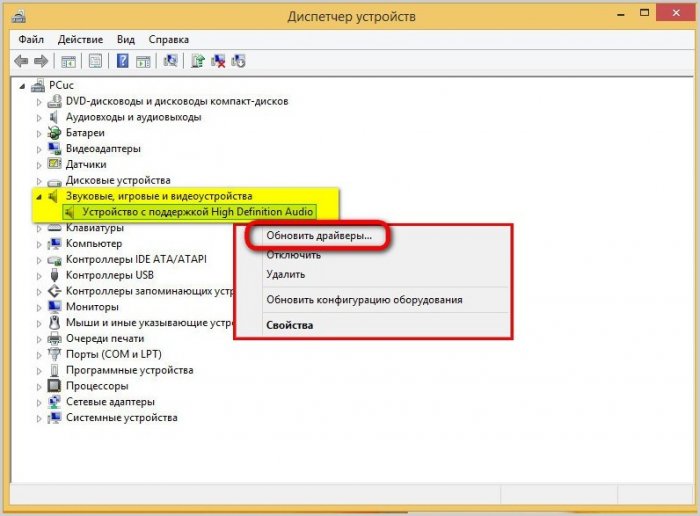Viewport: 700px width, 516px height.
Task: Expand Системные устройства arrow
Action: click(x=39, y=419)
